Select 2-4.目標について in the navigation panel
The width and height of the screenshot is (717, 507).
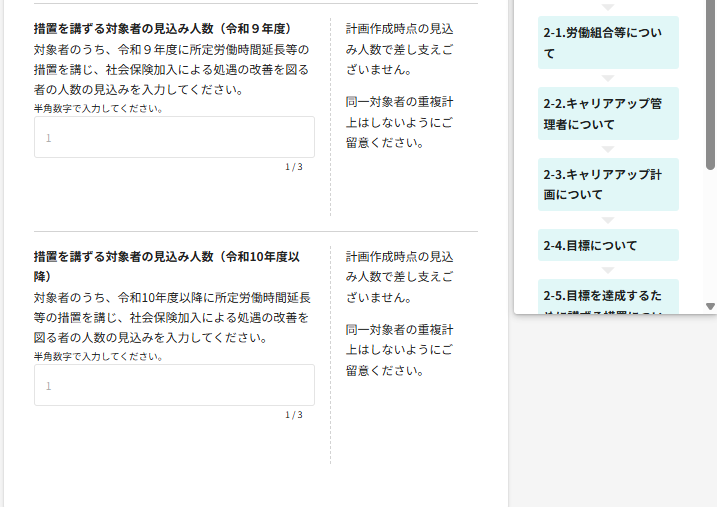(x=608, y=245)
